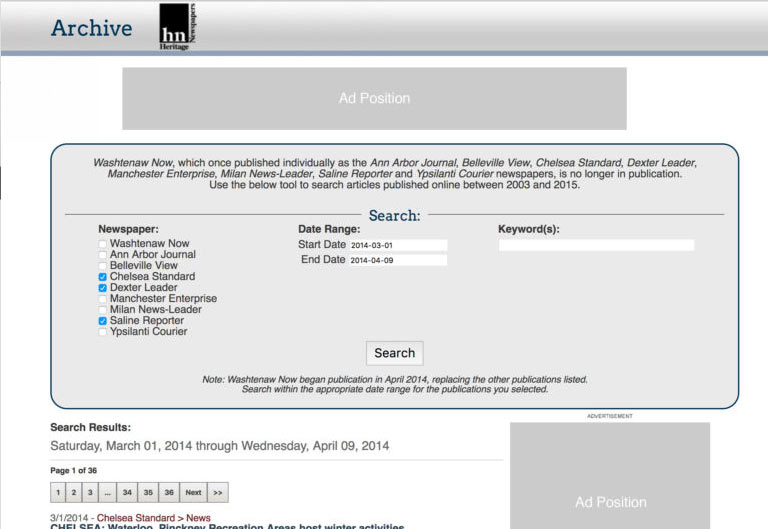Select the Manchester Enterprise checkbox

[103, 299]
